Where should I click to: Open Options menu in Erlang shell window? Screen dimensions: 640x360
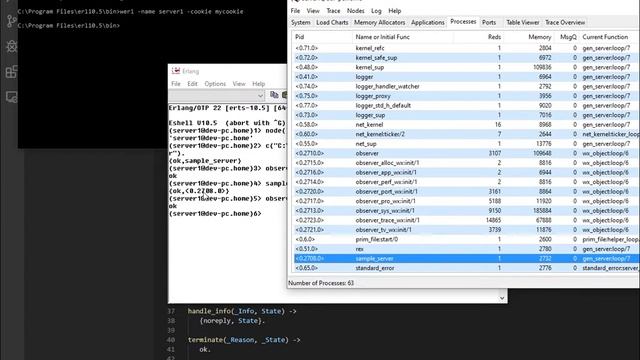(215, 84)
